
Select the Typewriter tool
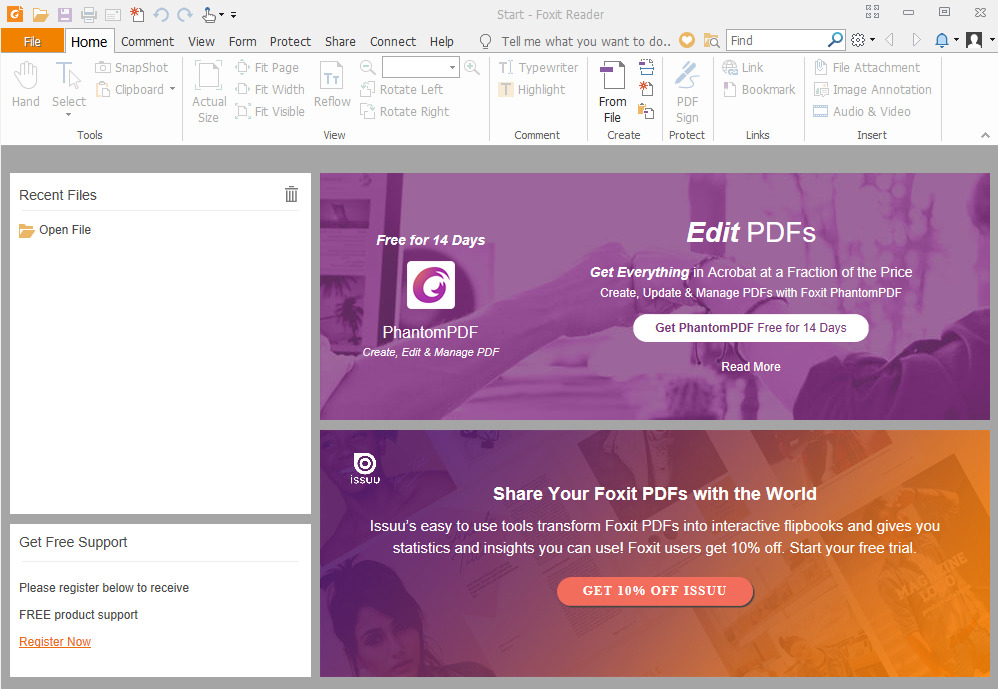click(x=538, y=67)
